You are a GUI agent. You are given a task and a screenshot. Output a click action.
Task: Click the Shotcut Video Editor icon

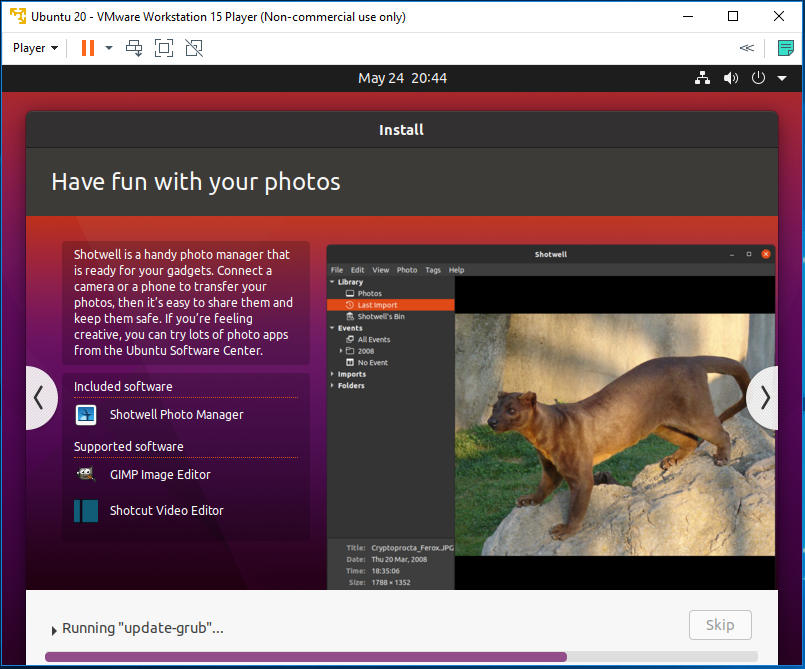click(x=86, y=511)
